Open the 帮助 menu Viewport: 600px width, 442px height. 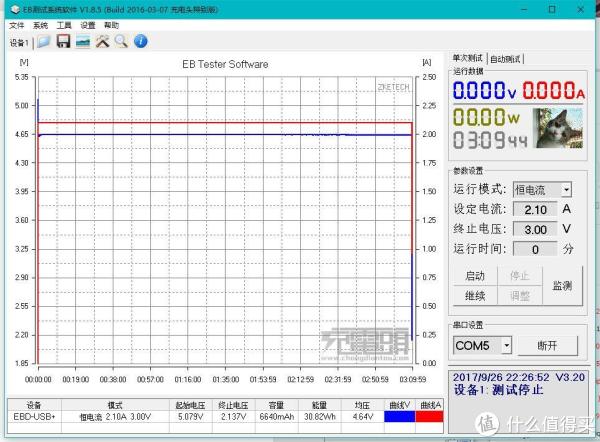(x=111, y=26)
